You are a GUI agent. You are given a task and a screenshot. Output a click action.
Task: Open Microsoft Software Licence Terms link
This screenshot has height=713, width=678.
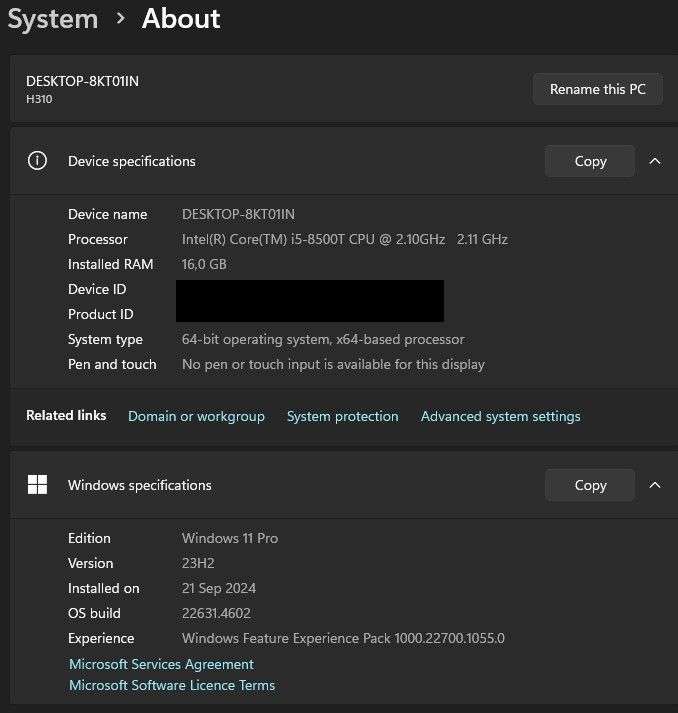coord(172,685)
